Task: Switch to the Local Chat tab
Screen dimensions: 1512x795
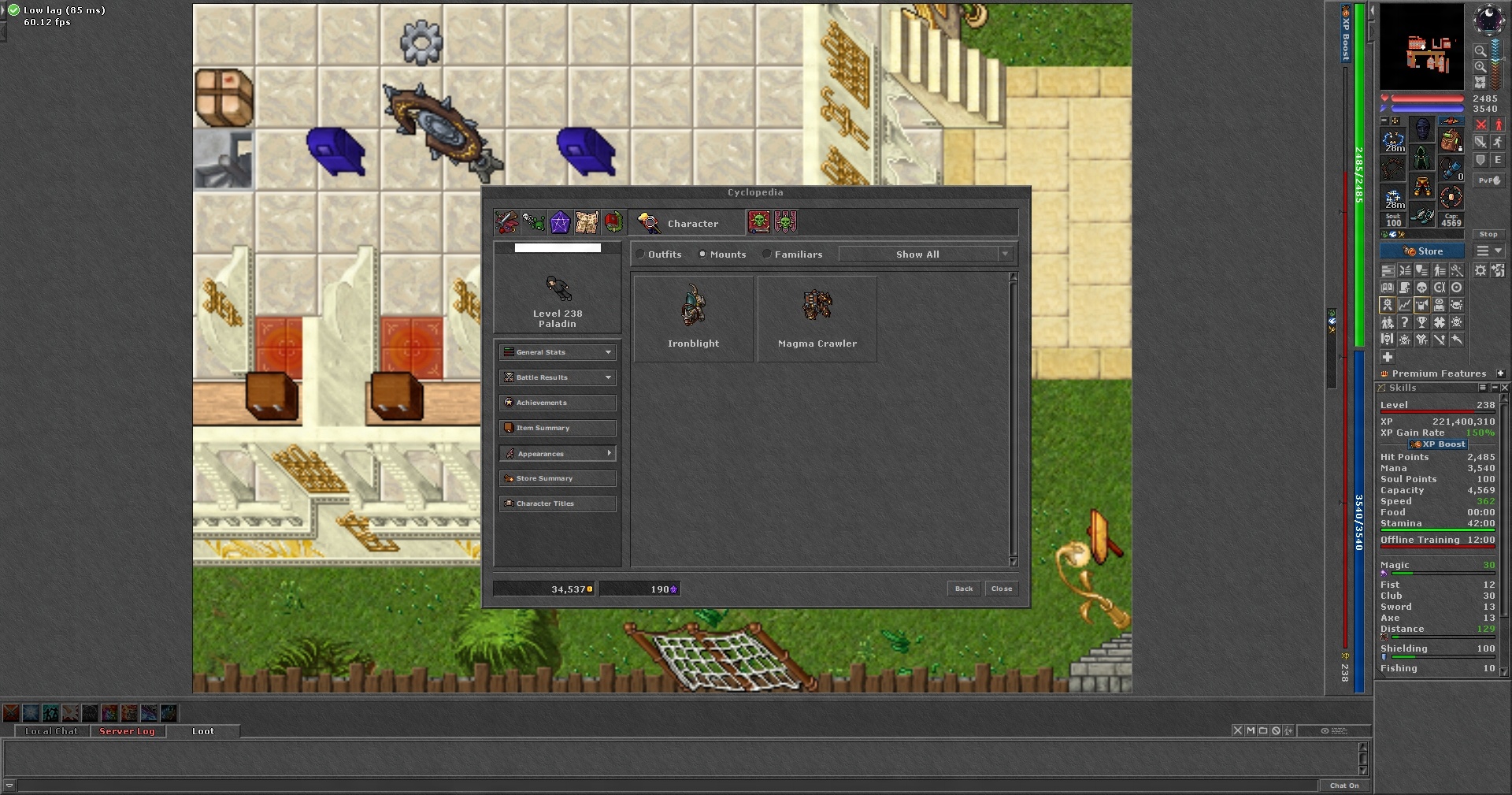Action: pyautogui.click(x=52, y=731)
